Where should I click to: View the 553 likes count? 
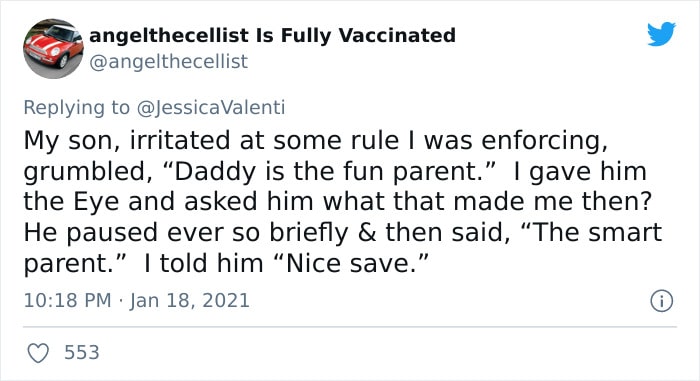82,352
